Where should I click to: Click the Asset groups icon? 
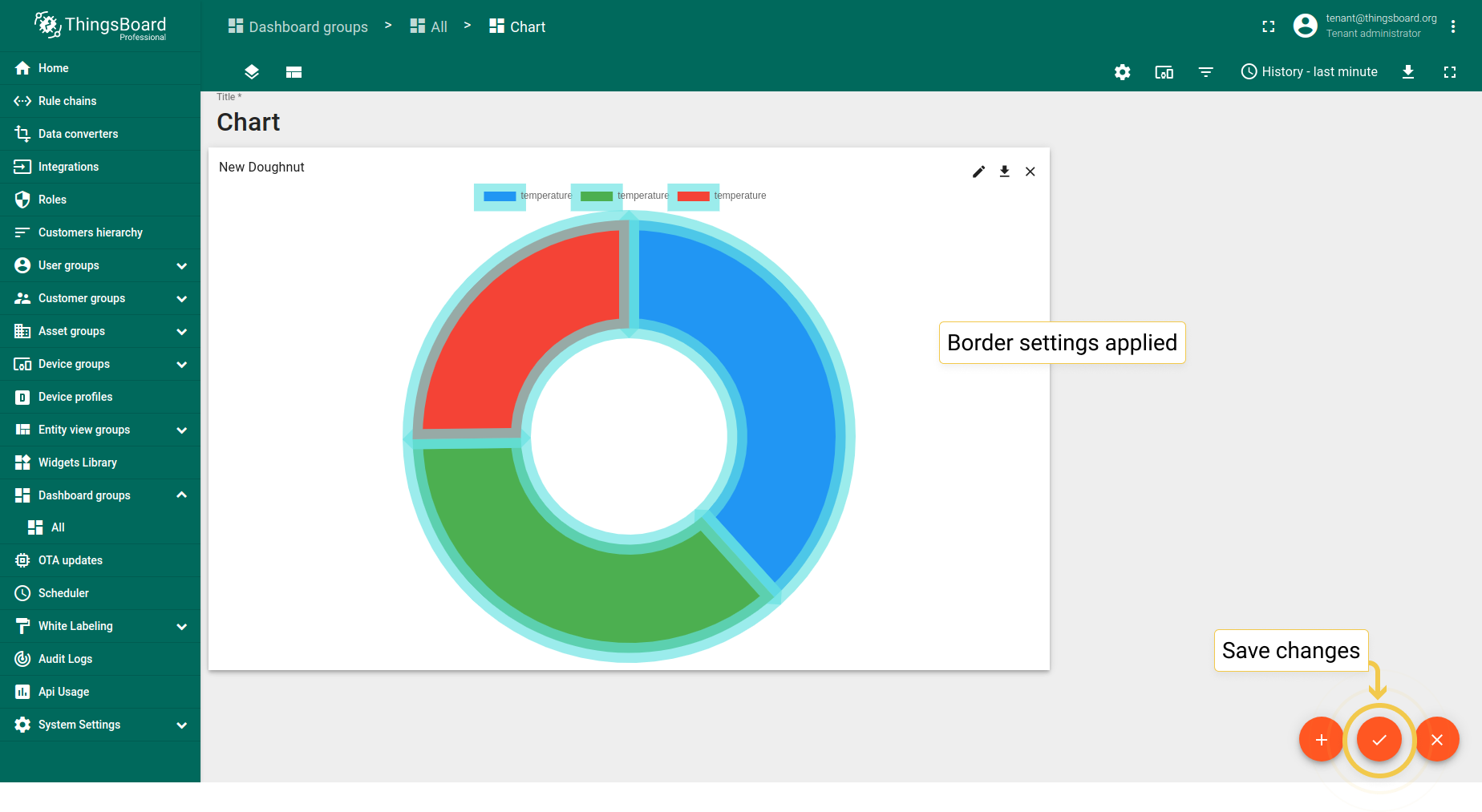(22, 331)
